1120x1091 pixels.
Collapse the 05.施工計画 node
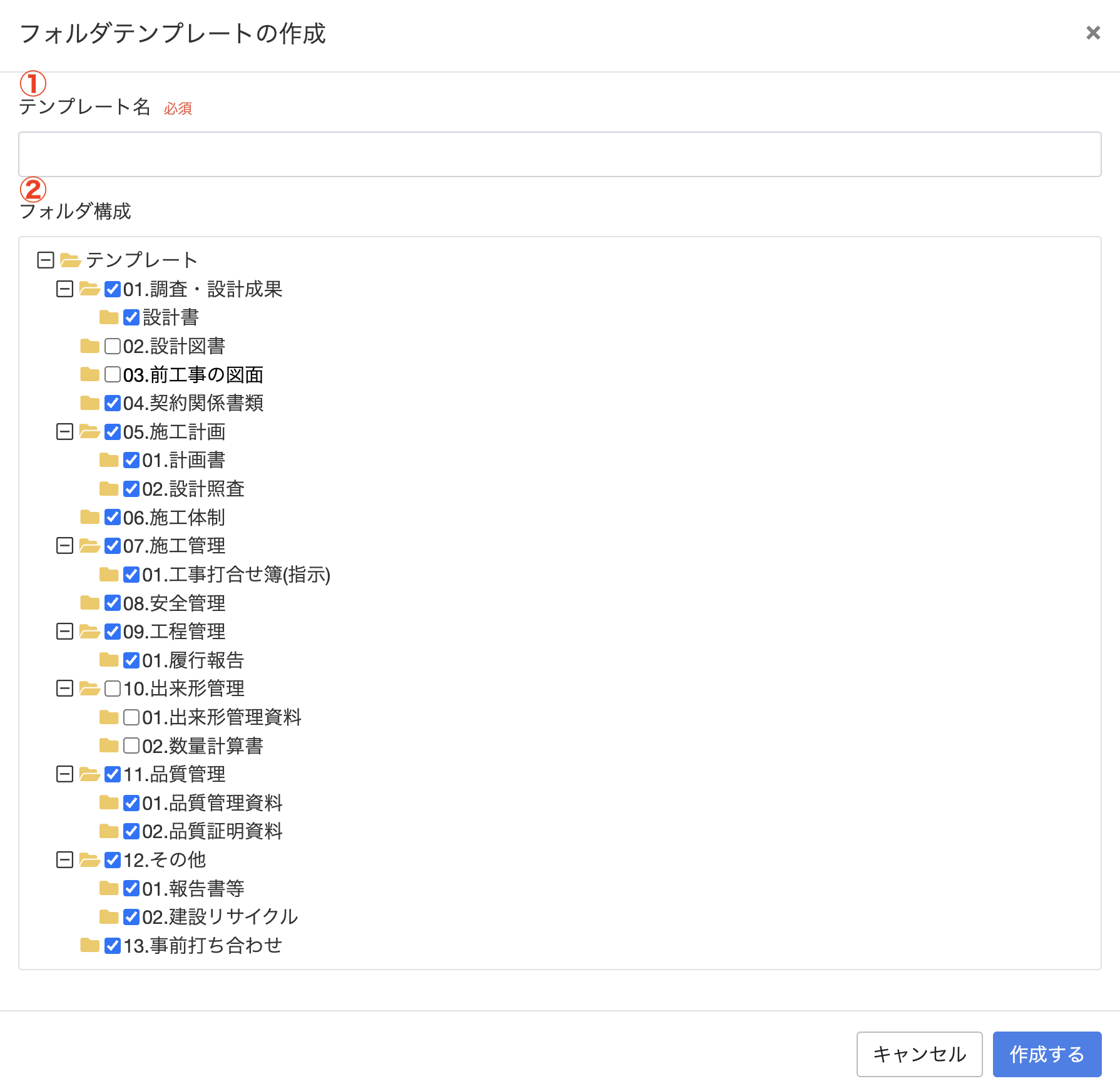[64, 431]
